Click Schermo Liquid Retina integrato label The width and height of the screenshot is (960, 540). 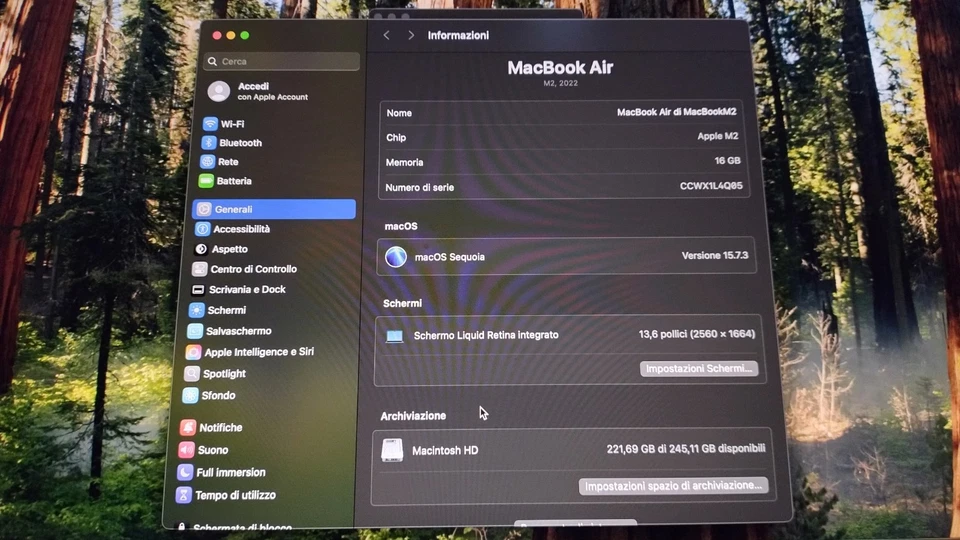[486, 335]
